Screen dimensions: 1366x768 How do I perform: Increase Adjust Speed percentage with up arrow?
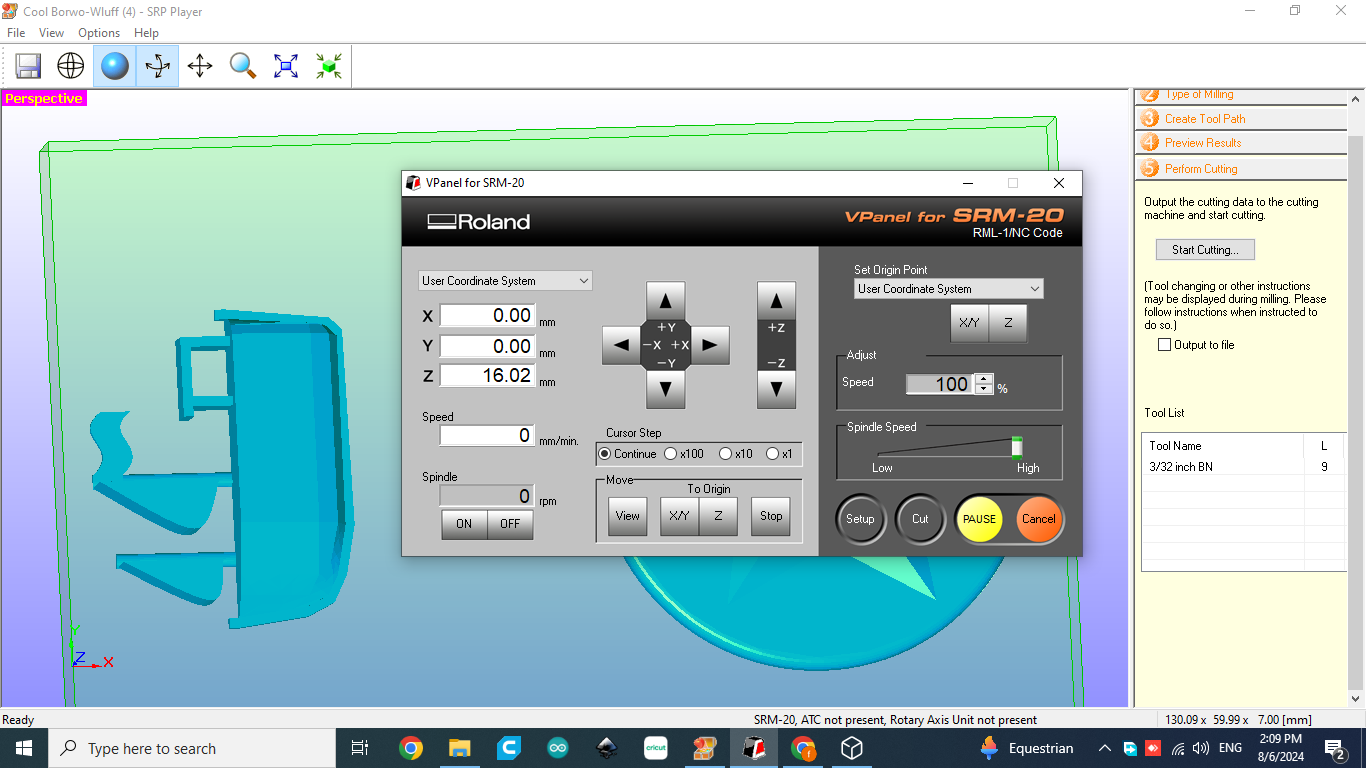pyautogui.click(x=984, y=379)
